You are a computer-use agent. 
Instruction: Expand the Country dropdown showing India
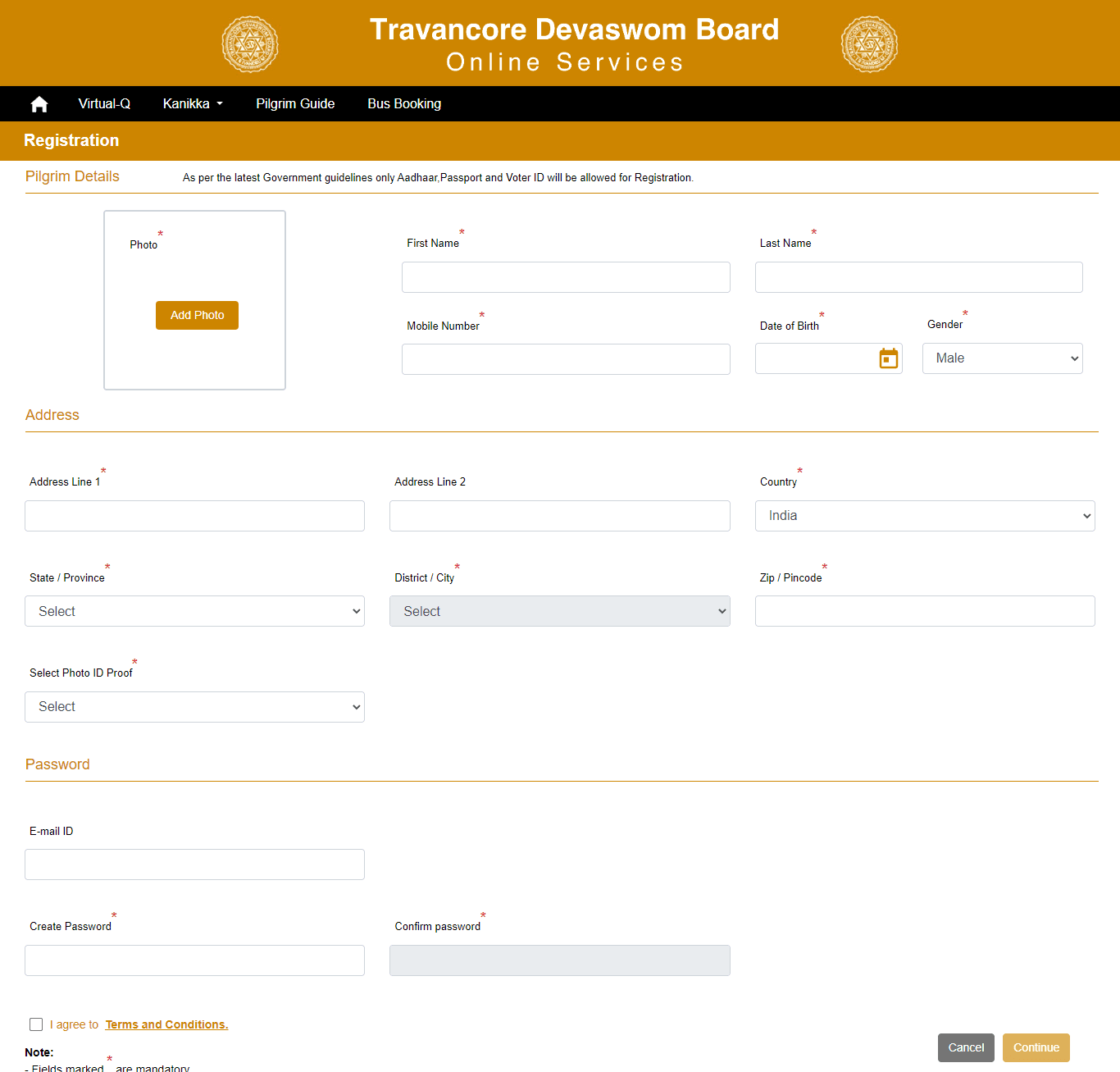(924, 516)
